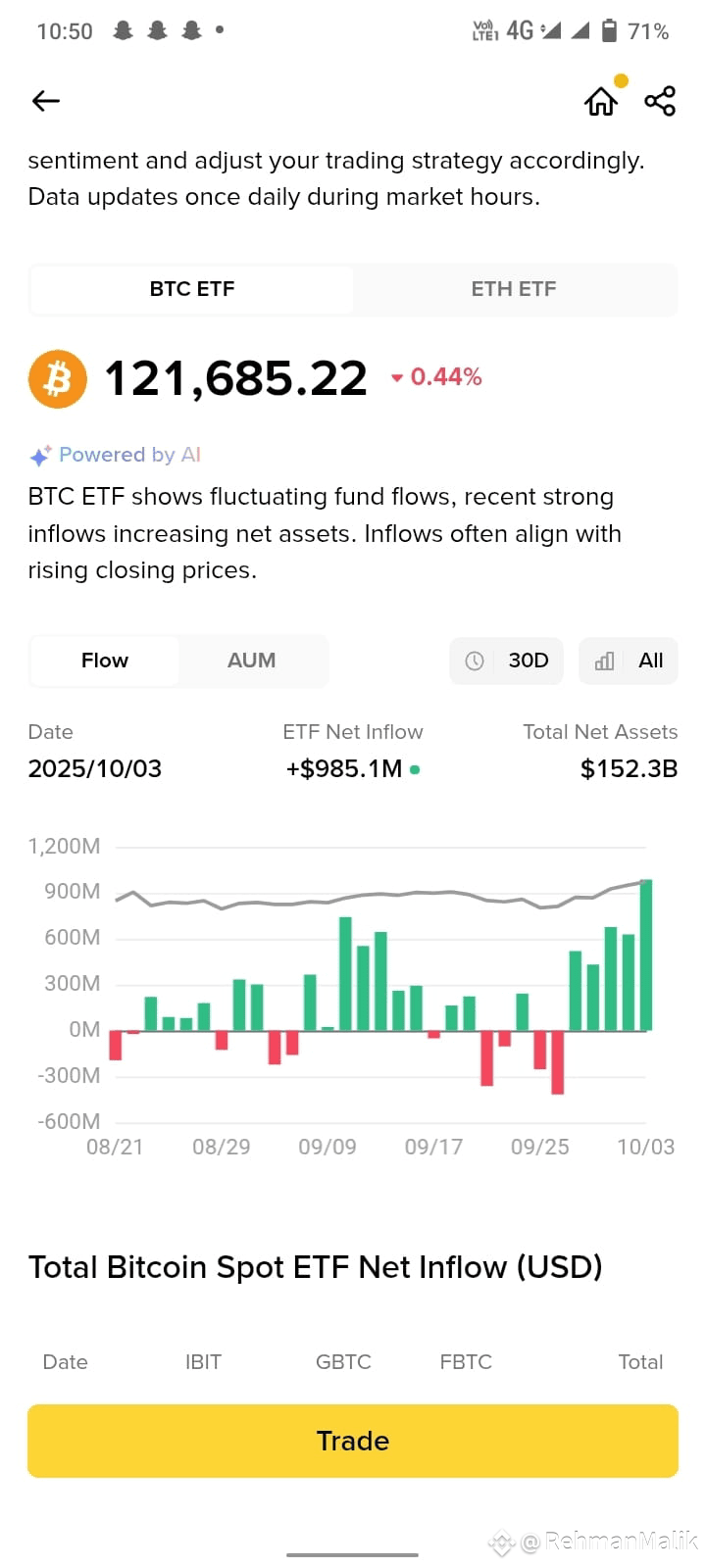Tap the clock icon beside 30D

pos(475,661)
